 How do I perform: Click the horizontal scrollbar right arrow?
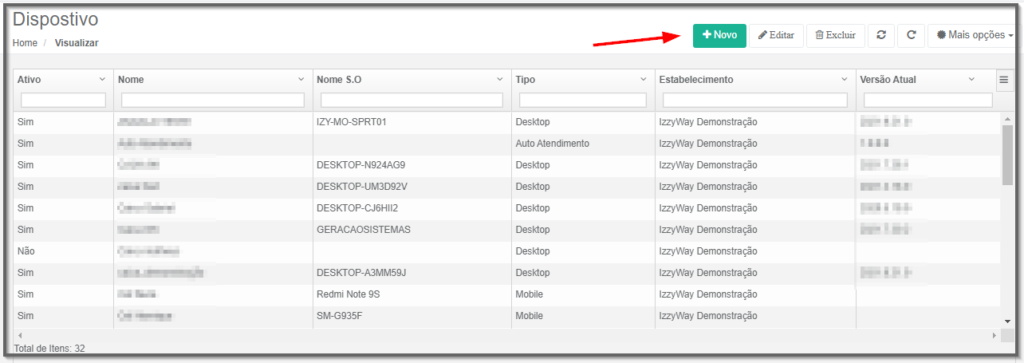coord(995,335)
